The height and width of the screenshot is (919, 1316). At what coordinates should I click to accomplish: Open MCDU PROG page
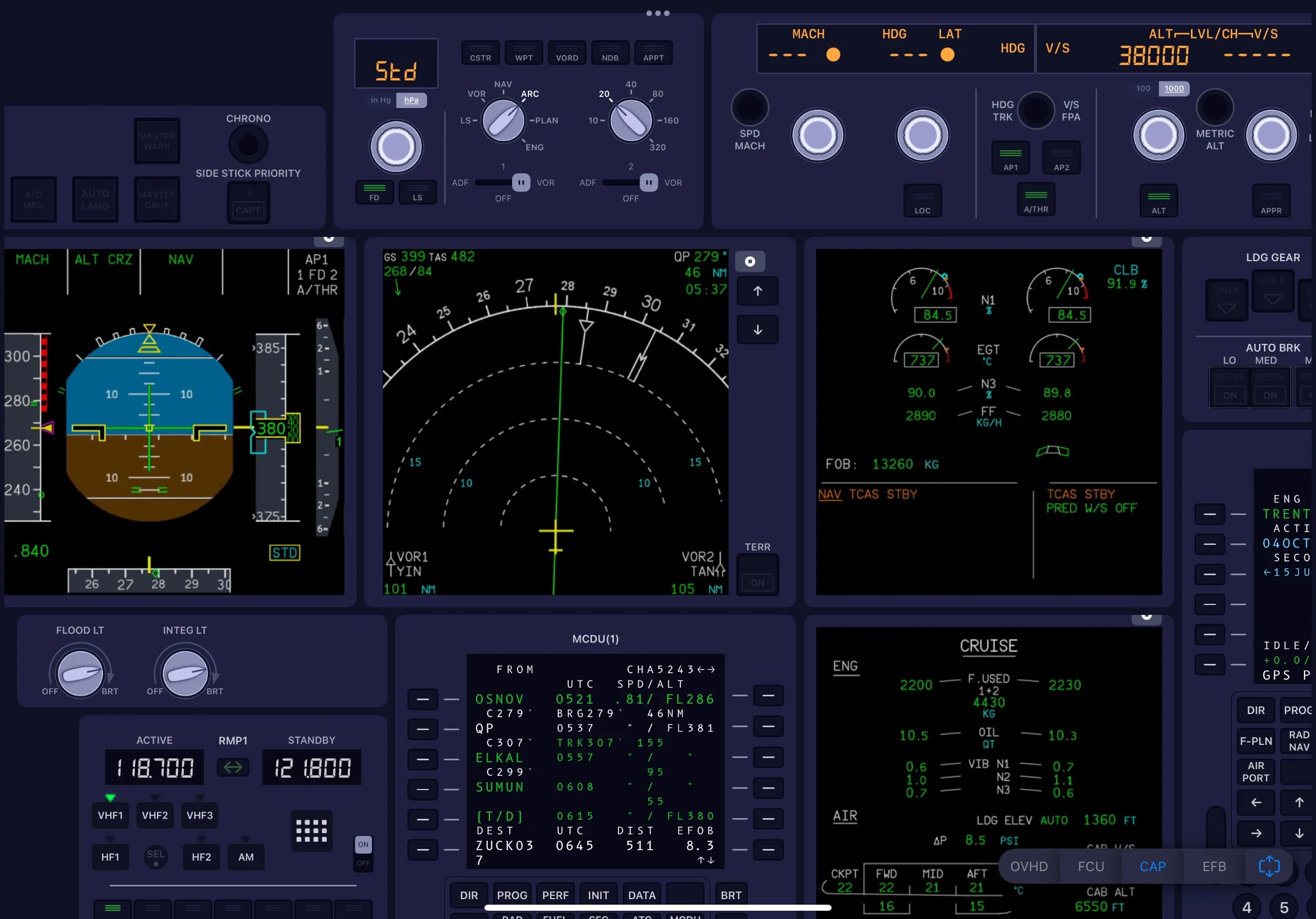512,895
